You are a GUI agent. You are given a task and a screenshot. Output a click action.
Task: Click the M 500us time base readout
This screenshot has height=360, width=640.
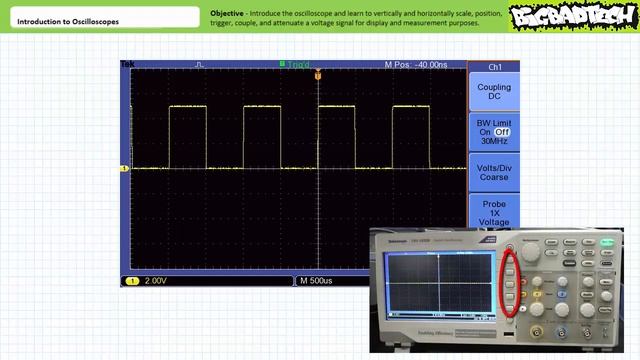pyautogui.click(x=316, y=281)
